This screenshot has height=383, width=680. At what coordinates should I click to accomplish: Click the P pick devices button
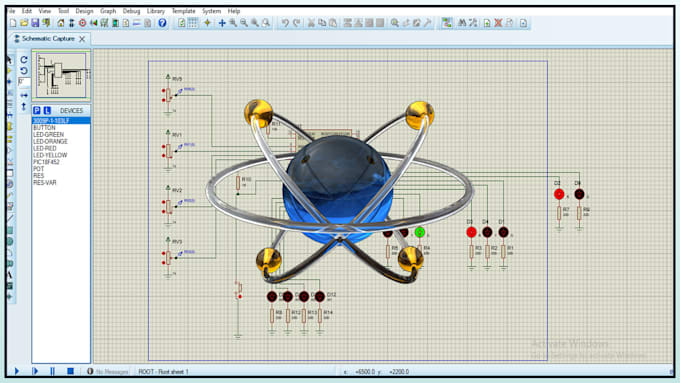tap(37, 111)
